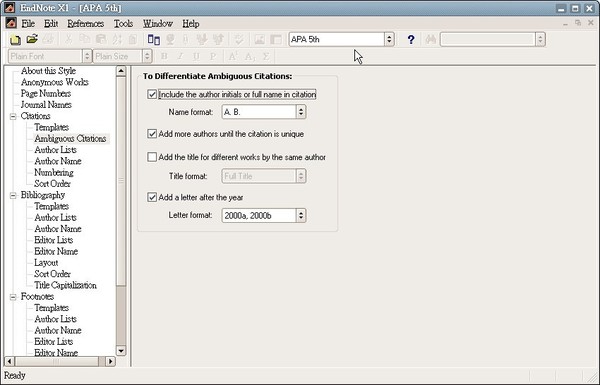Select Page Numbers in tree

point(46,93)
